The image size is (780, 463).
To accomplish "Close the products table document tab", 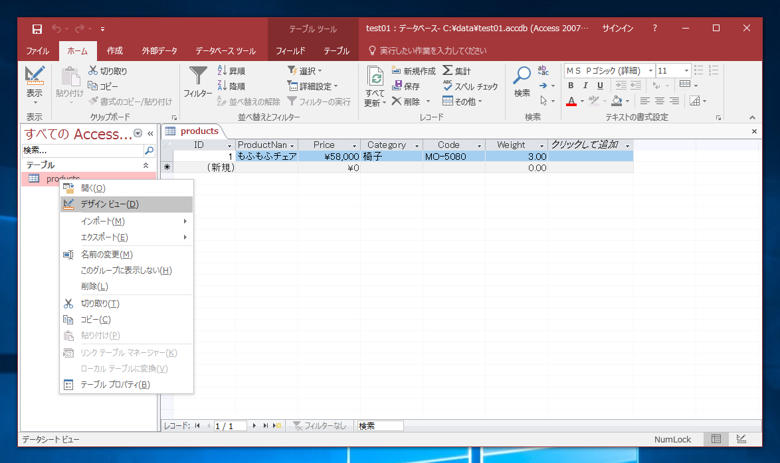I will tap(754, 131).
